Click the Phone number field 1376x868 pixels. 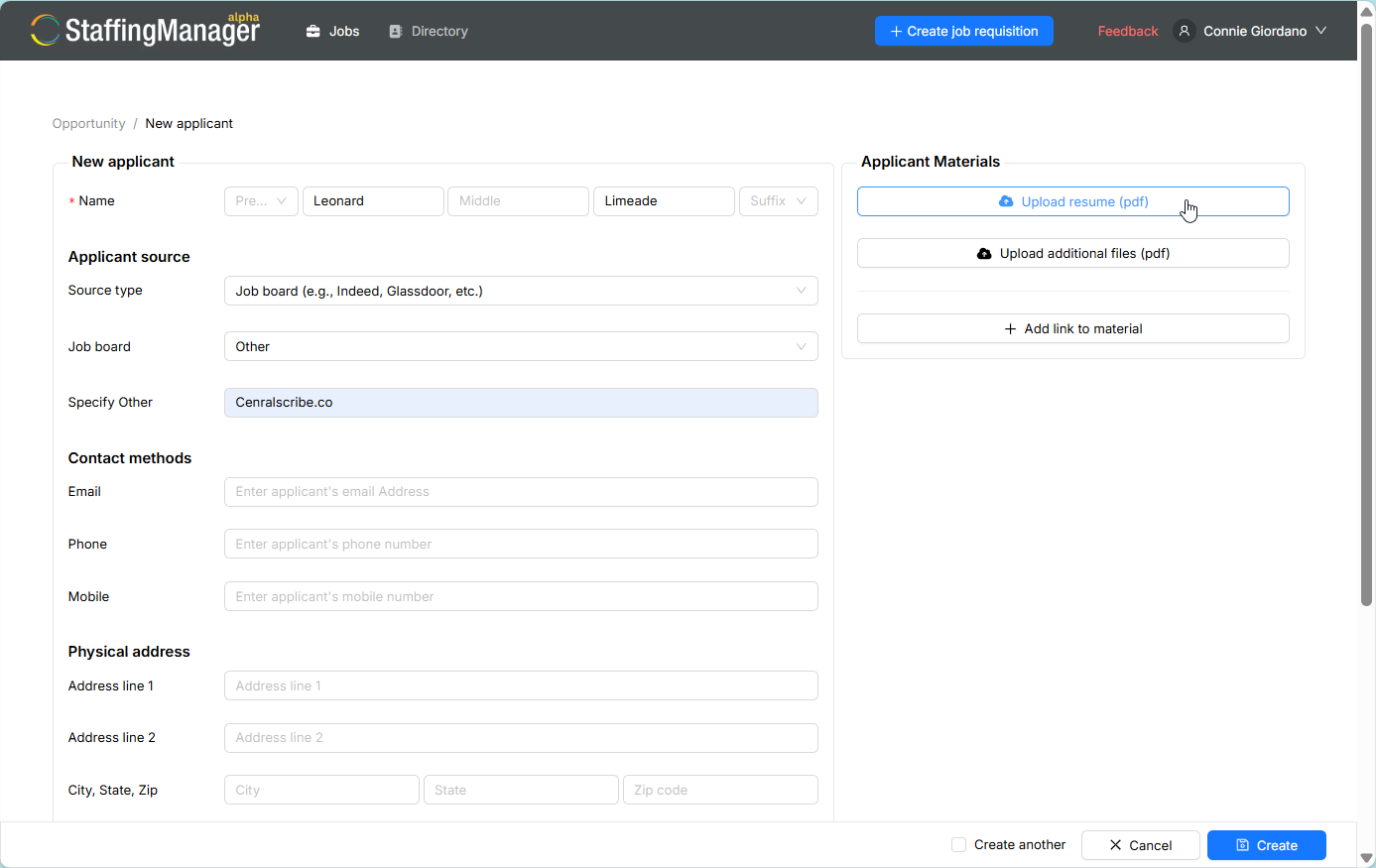(521, 544)
